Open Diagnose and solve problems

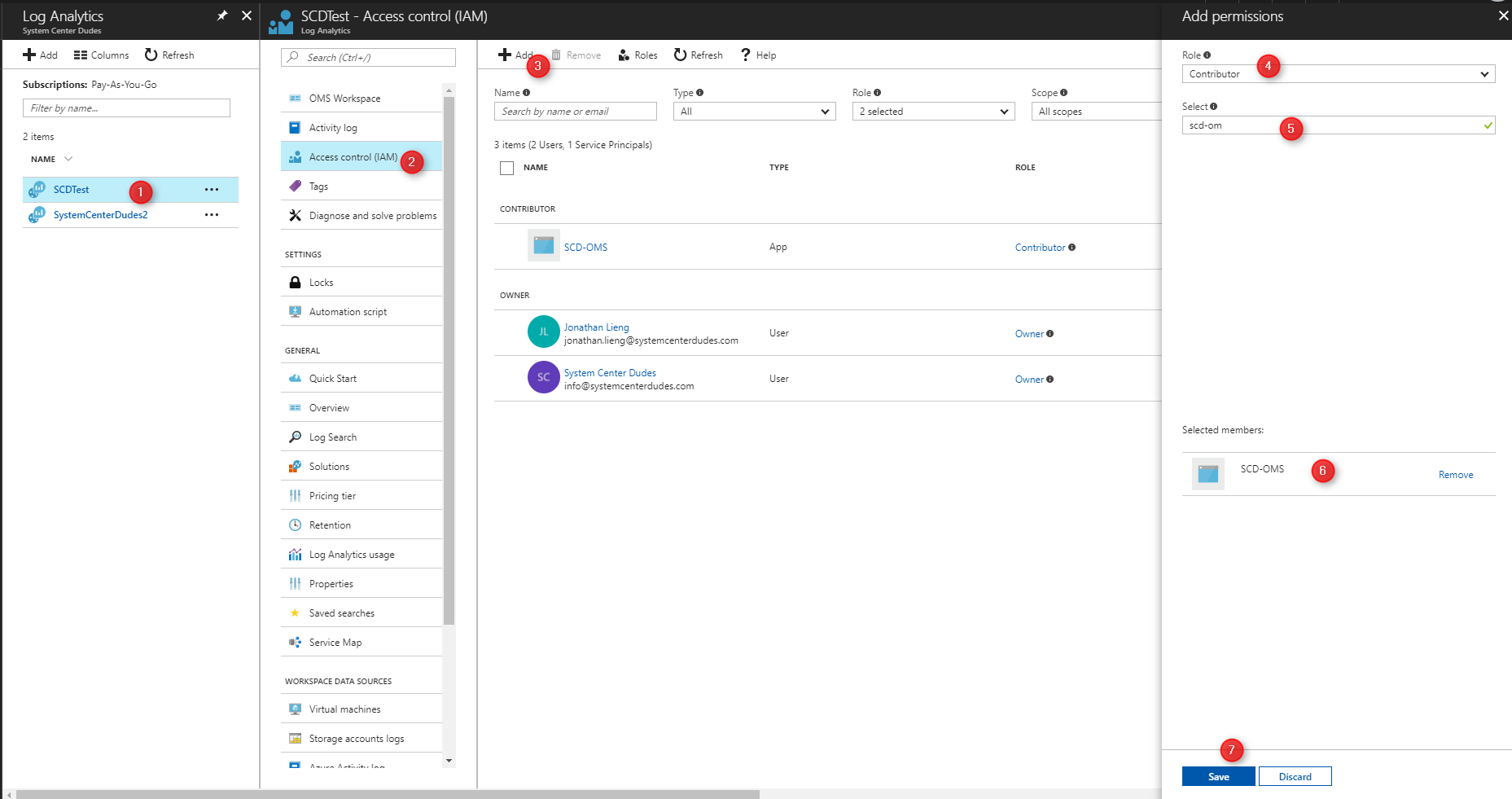click(x=362, y=216)
